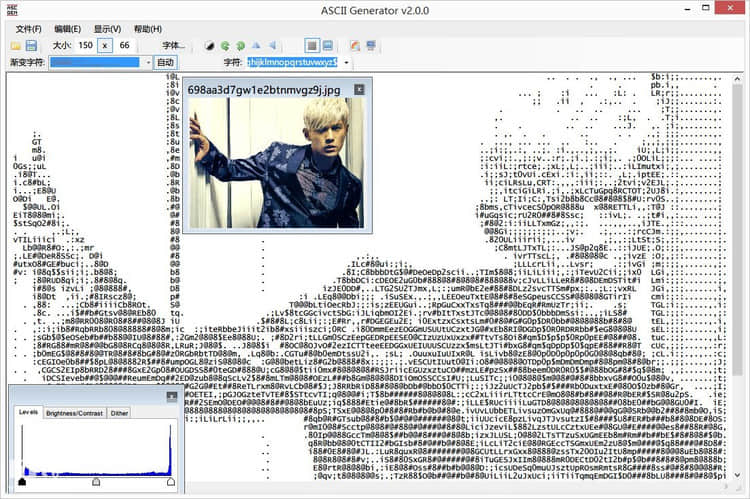Open an image file with the folder icon
Screen dimensions: 750x499
pos(16,45)
